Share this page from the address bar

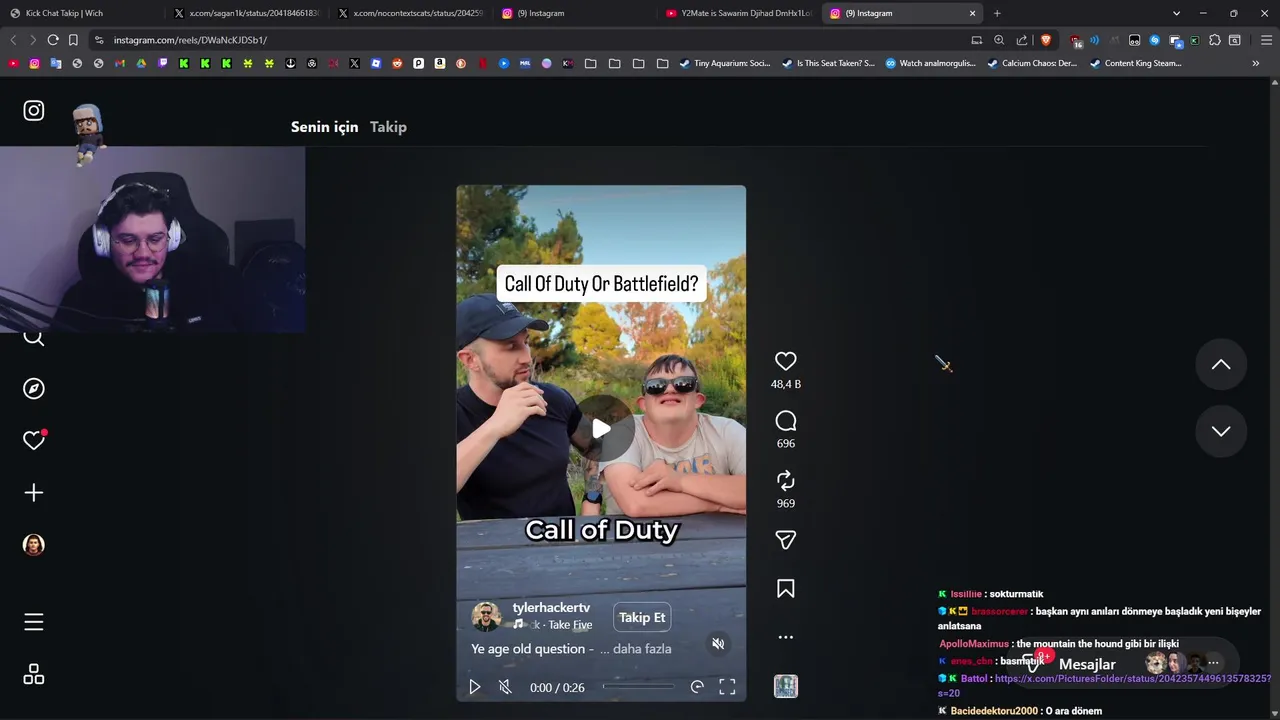(x=1022, y=40)
